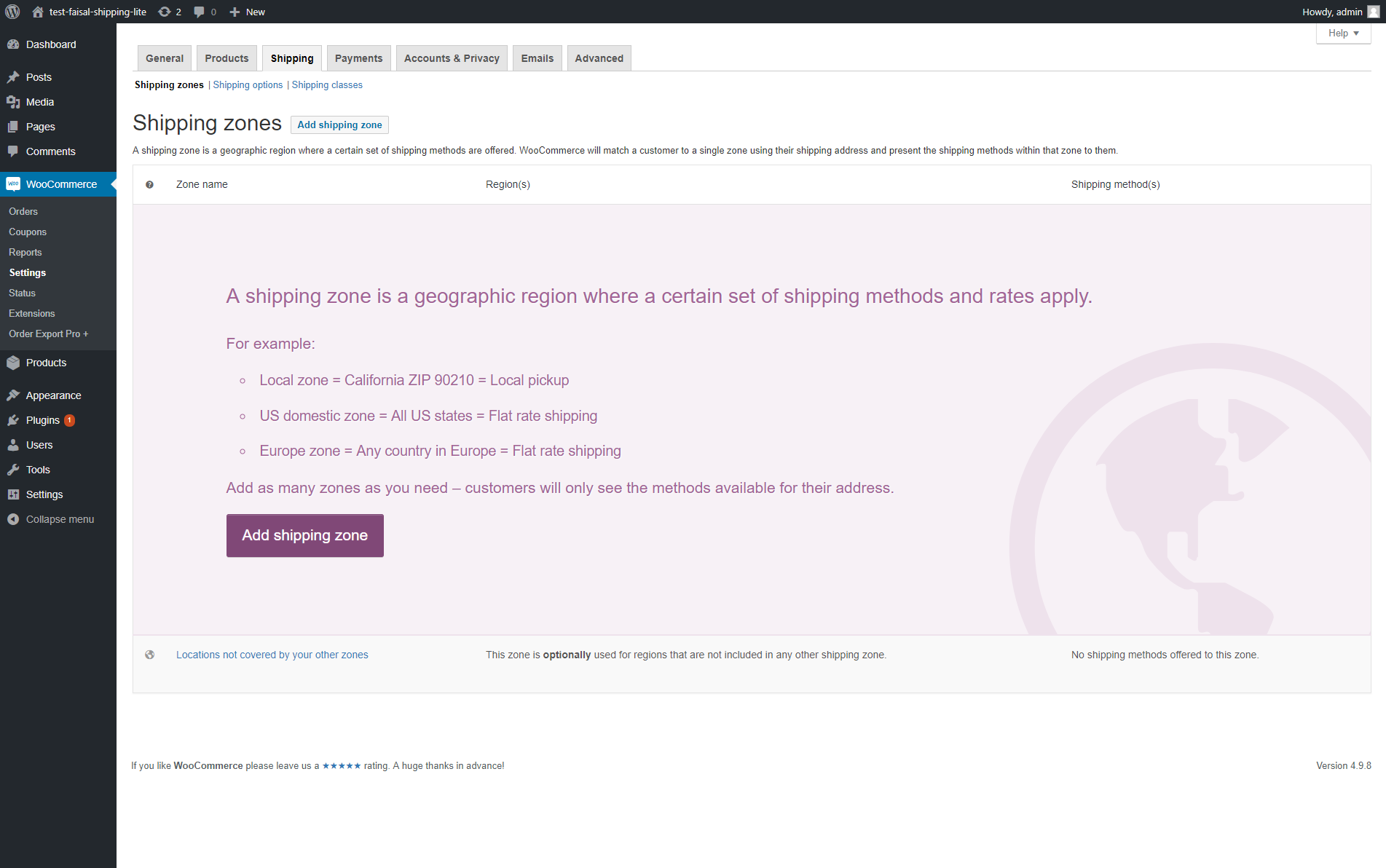
Task: Open the Tools wrench icon
Action: (13, 470)
